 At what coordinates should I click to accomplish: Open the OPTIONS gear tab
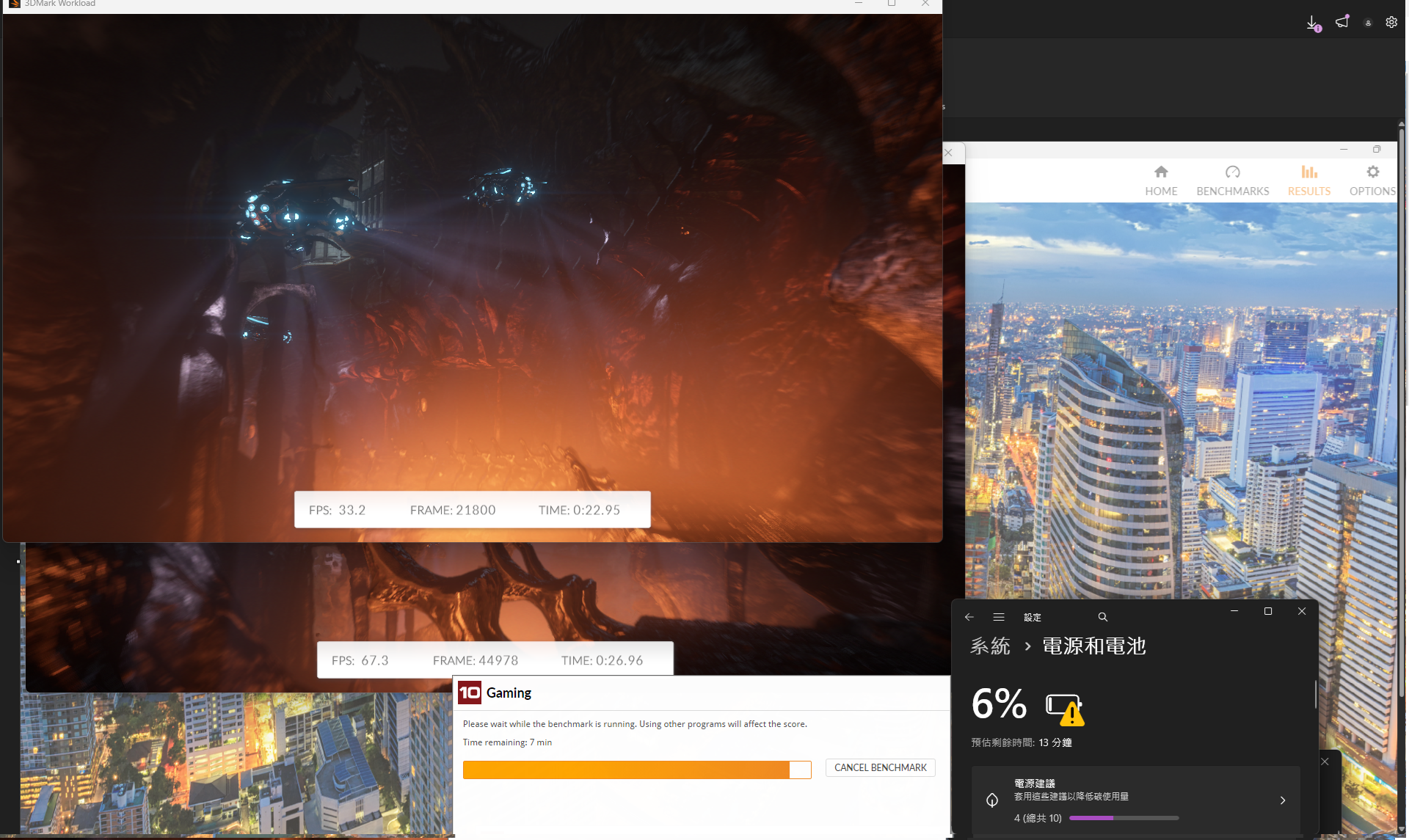pyautogui.click(x=1372, y=180)
